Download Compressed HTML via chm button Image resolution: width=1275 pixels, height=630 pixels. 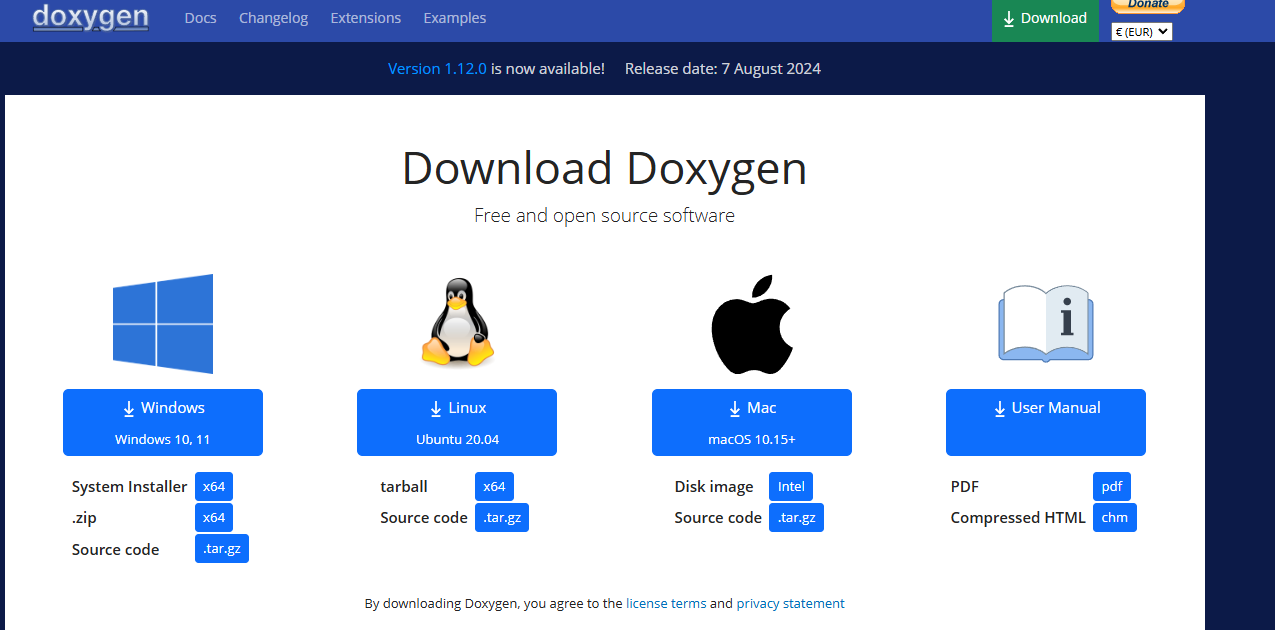(1115, 518)
